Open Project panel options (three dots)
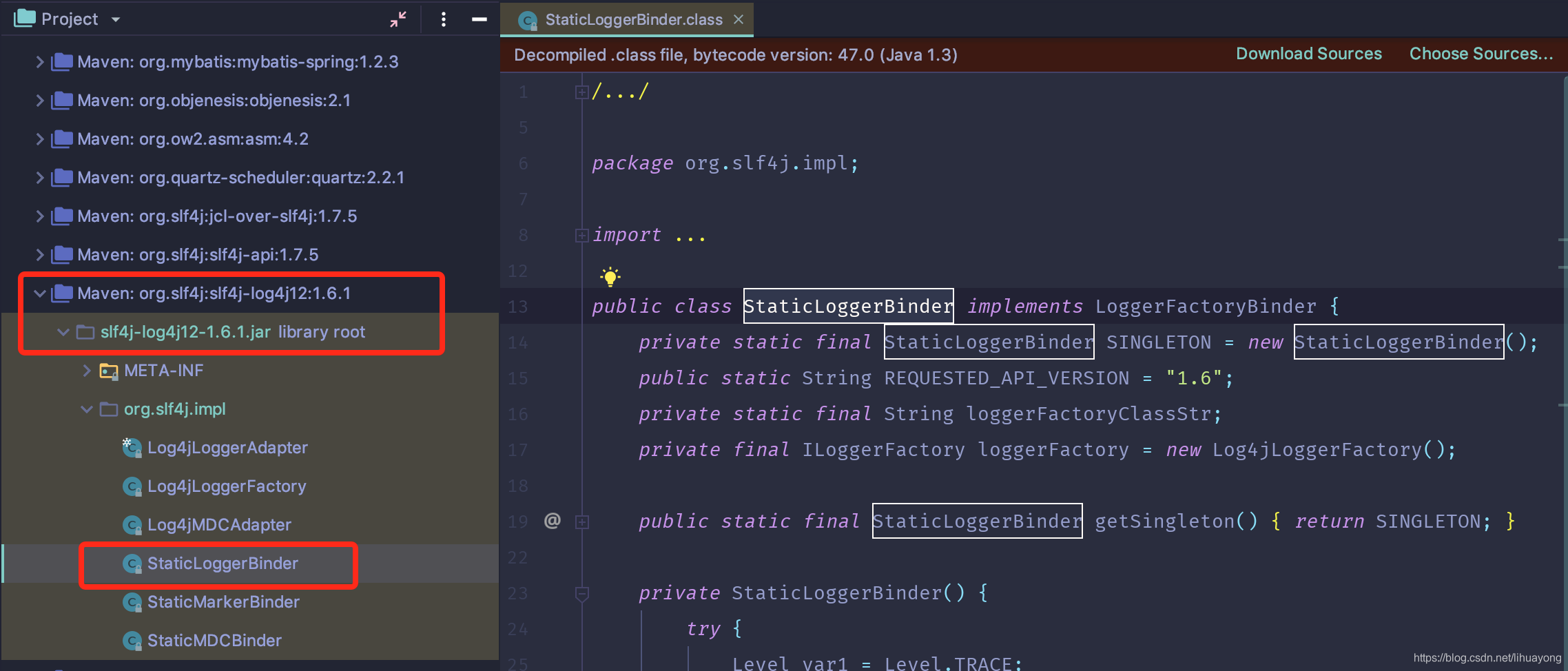 (444, 19)
